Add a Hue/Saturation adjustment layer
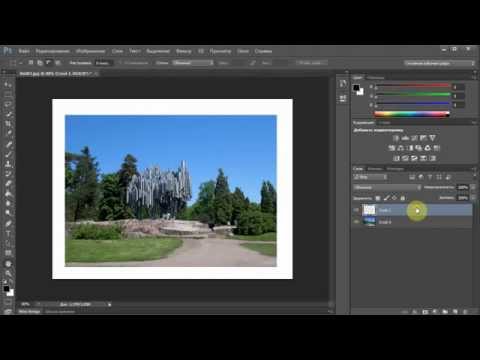This screenshot has width=480, height=360. (392, 148)
